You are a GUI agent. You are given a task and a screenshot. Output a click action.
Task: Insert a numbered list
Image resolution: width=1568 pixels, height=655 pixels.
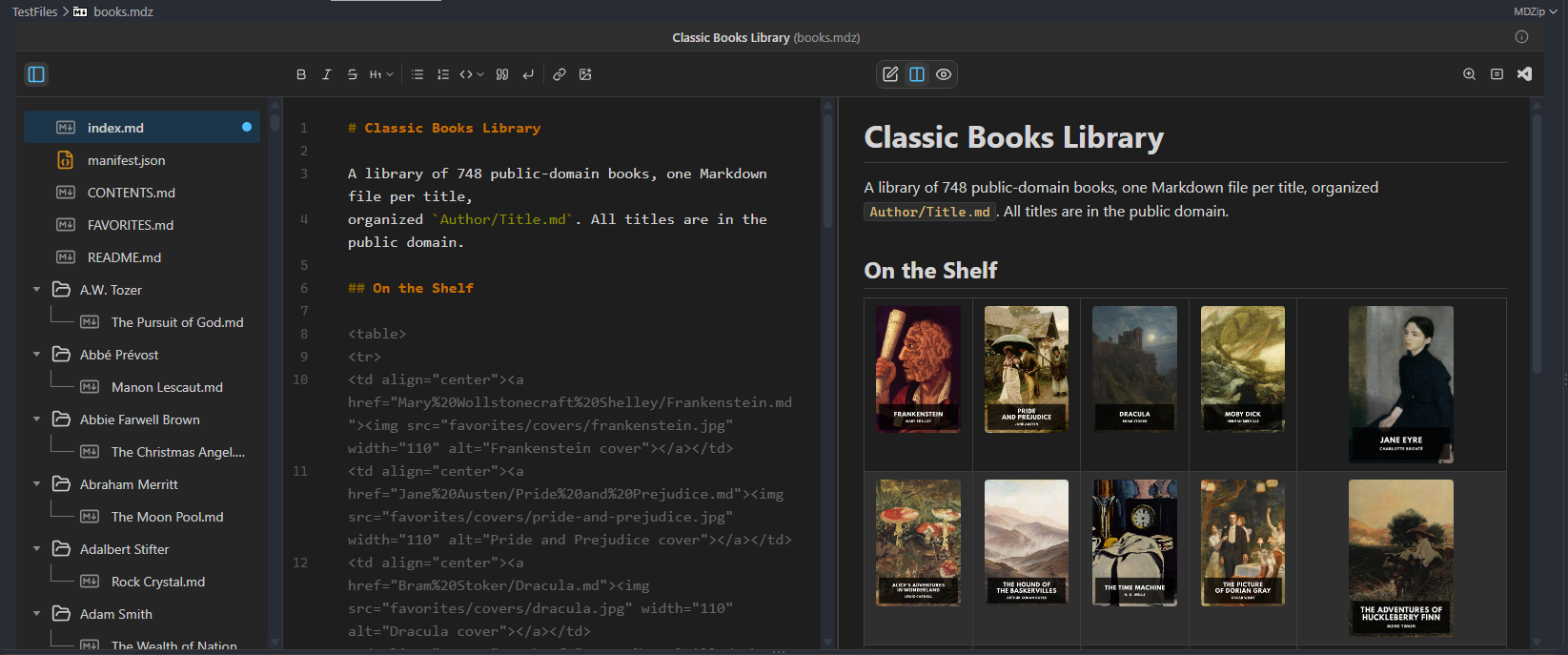[443, 74]
